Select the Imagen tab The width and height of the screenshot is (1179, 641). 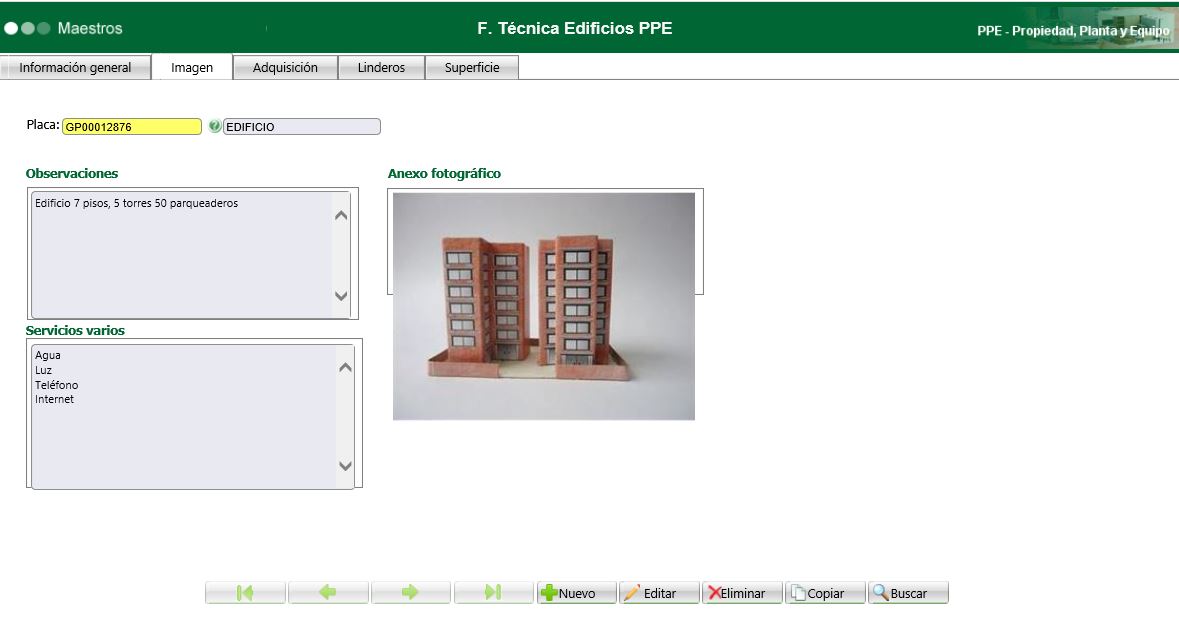(192, 68)
